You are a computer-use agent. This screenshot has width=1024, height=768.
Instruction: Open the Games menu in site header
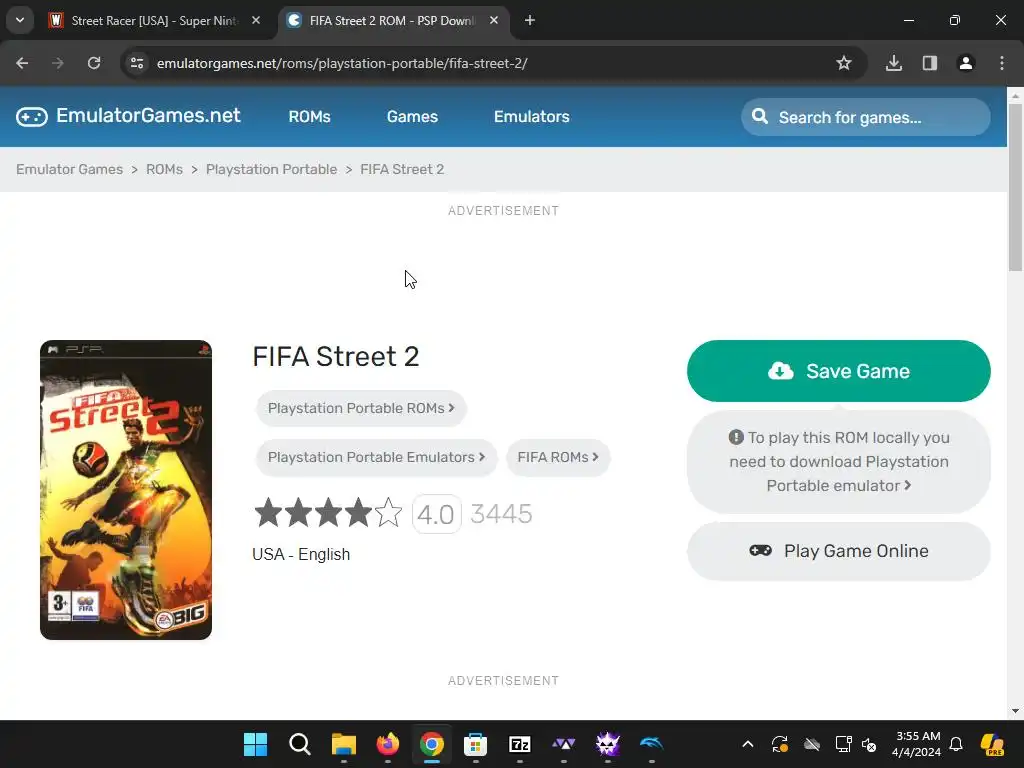click(412, 116)
